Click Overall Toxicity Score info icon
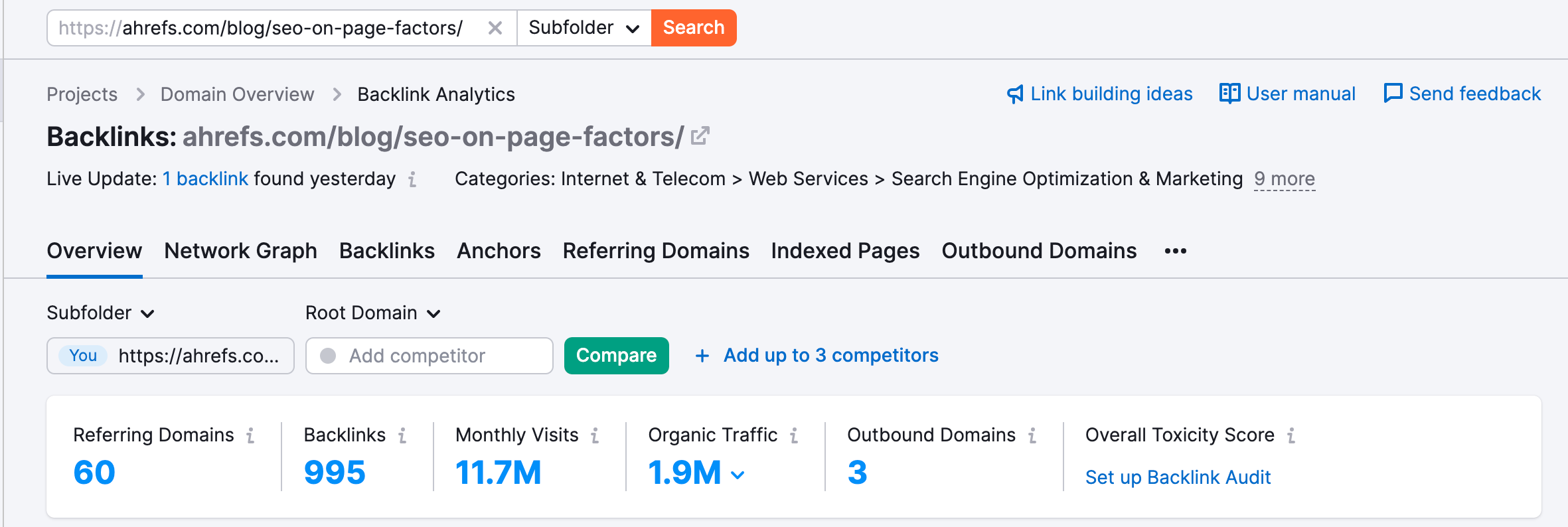The width and height of the screenshot is (1568, 527). pos(1291,435)
